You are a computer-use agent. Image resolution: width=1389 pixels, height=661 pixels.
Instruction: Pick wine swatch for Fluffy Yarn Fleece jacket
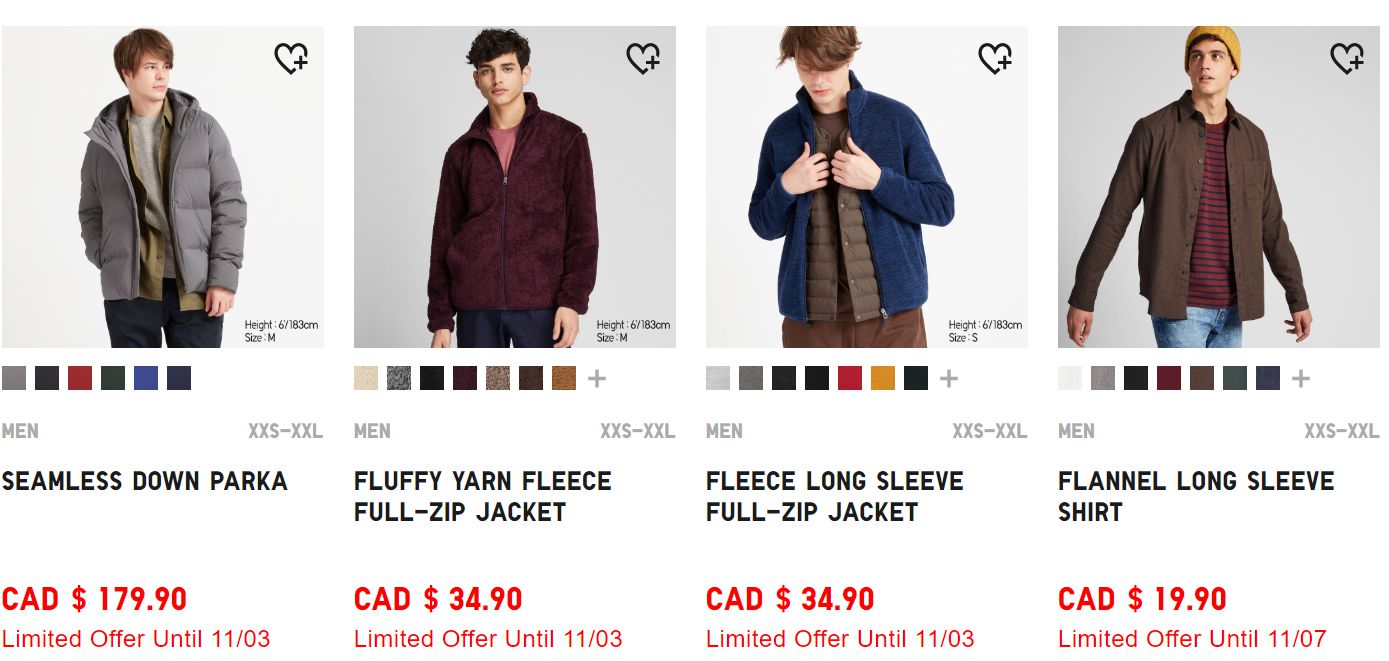[x=465, y=378]
